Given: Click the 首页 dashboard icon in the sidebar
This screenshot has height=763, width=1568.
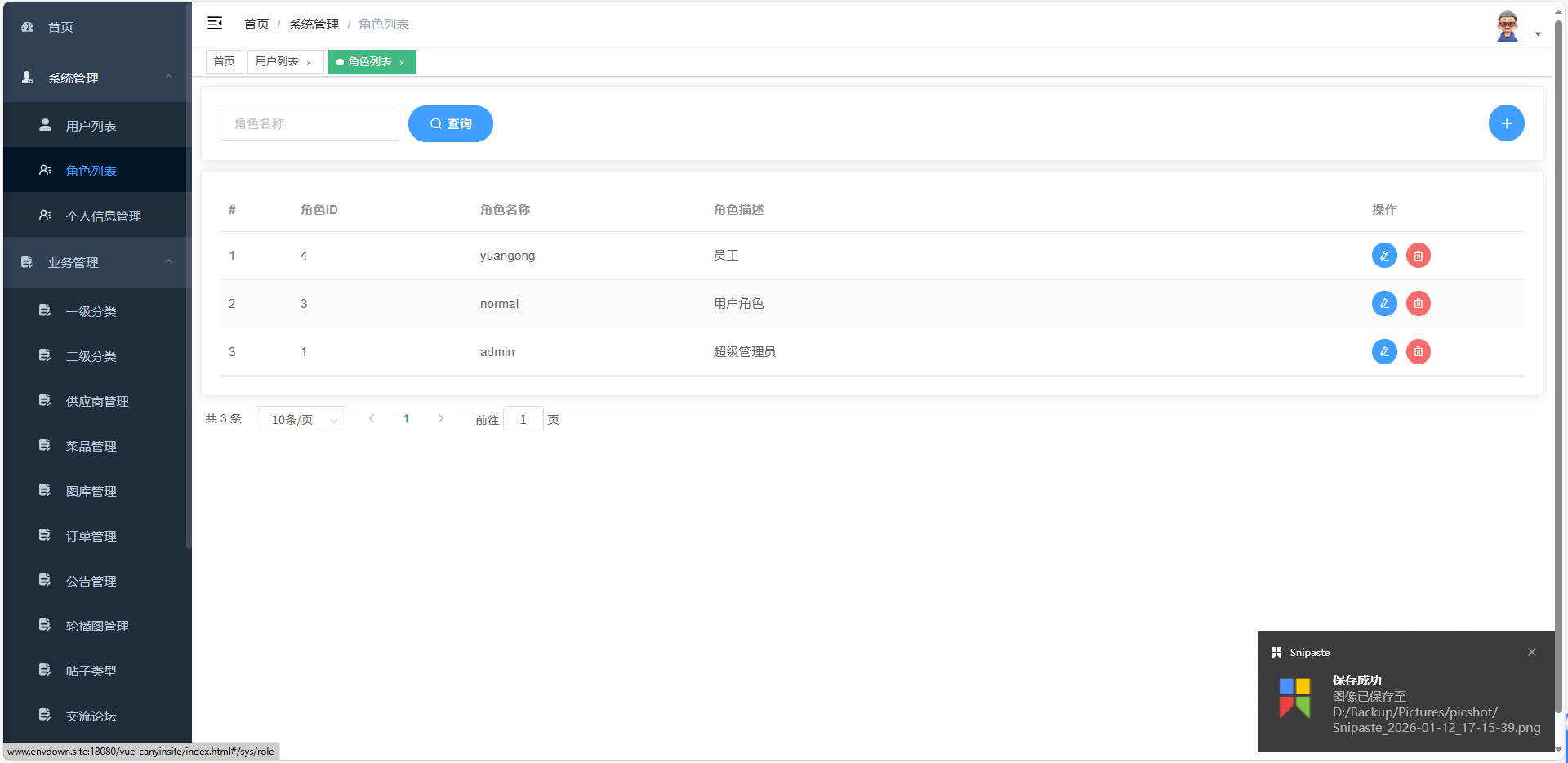Looking at the screenshot, I should click(x=26, y=26).
